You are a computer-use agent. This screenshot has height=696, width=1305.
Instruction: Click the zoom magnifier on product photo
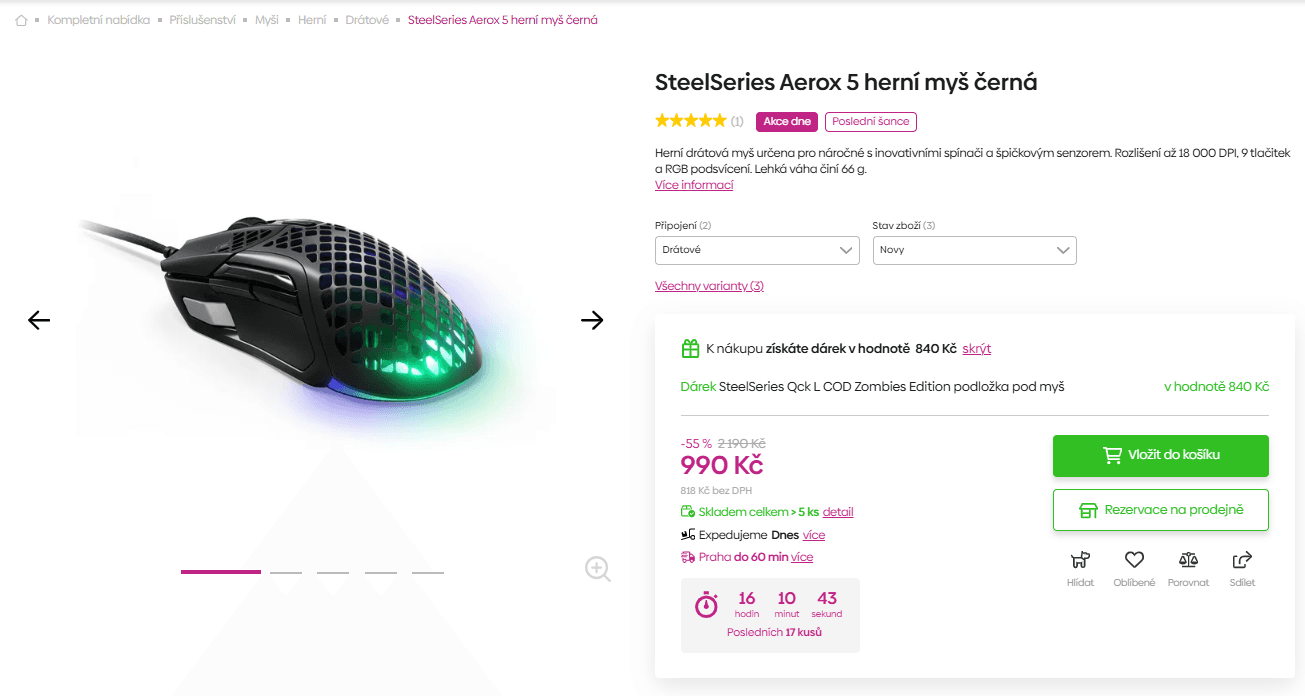tap(597, 569)
